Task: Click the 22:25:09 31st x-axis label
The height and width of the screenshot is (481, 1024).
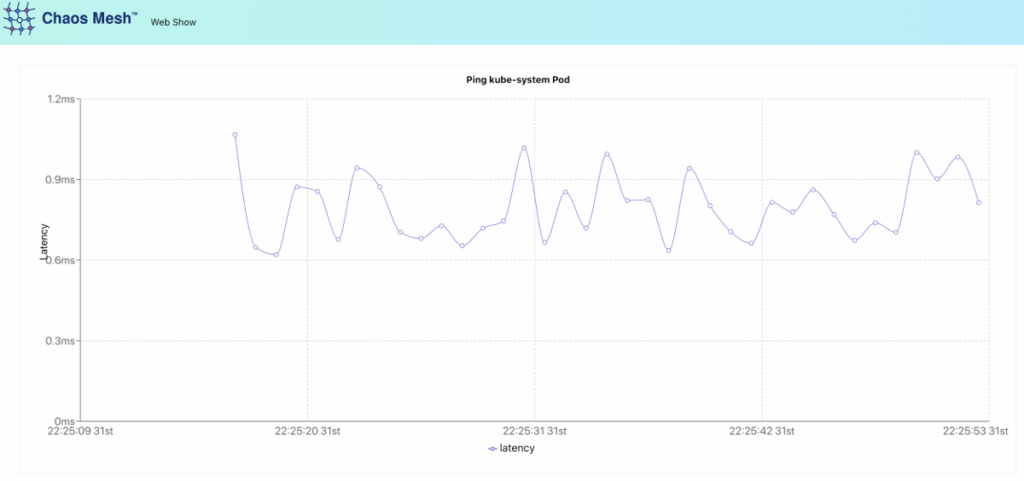Action: (x=81, y=432)
